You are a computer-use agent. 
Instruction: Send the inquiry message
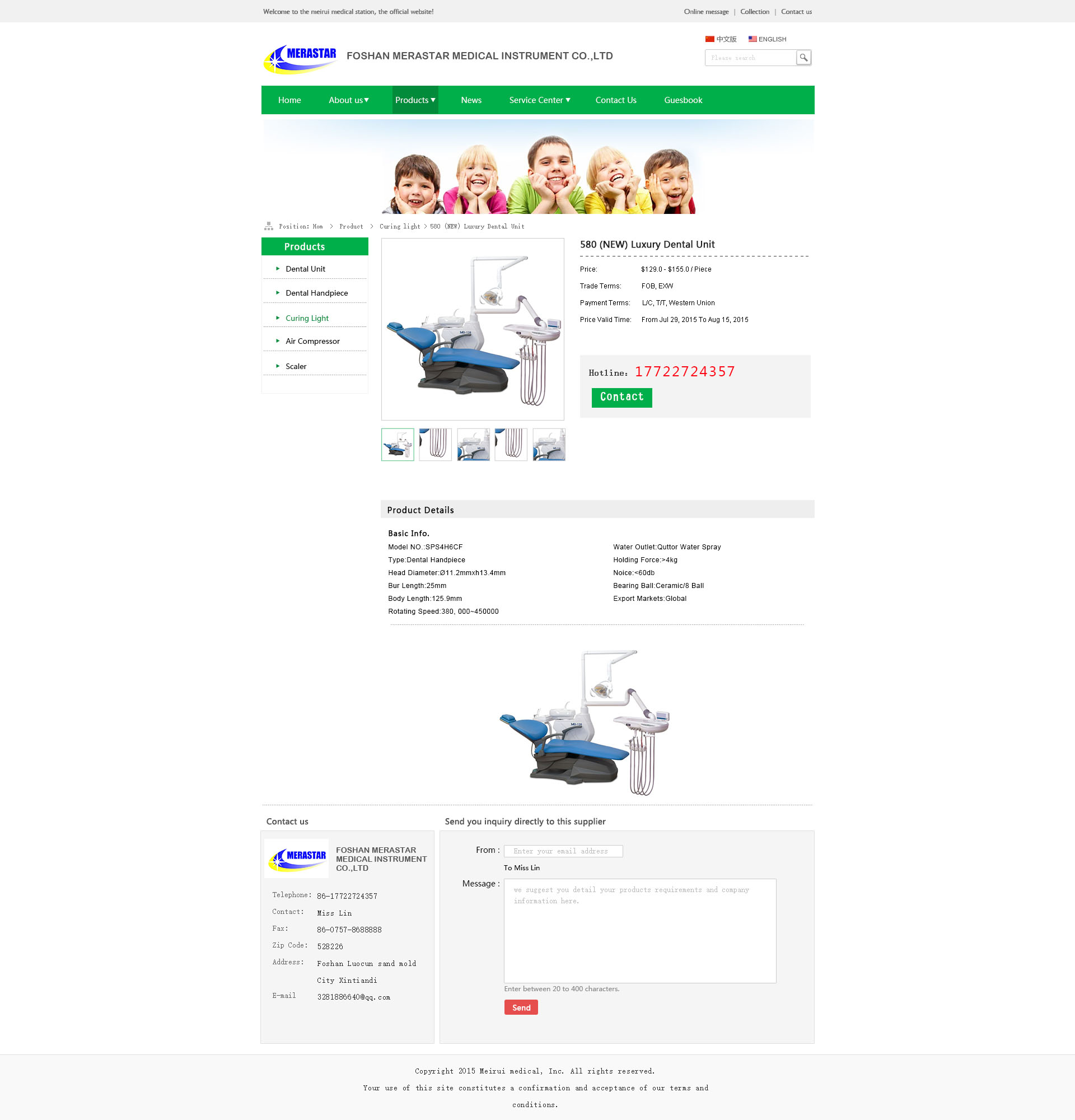pos(521,1007)
